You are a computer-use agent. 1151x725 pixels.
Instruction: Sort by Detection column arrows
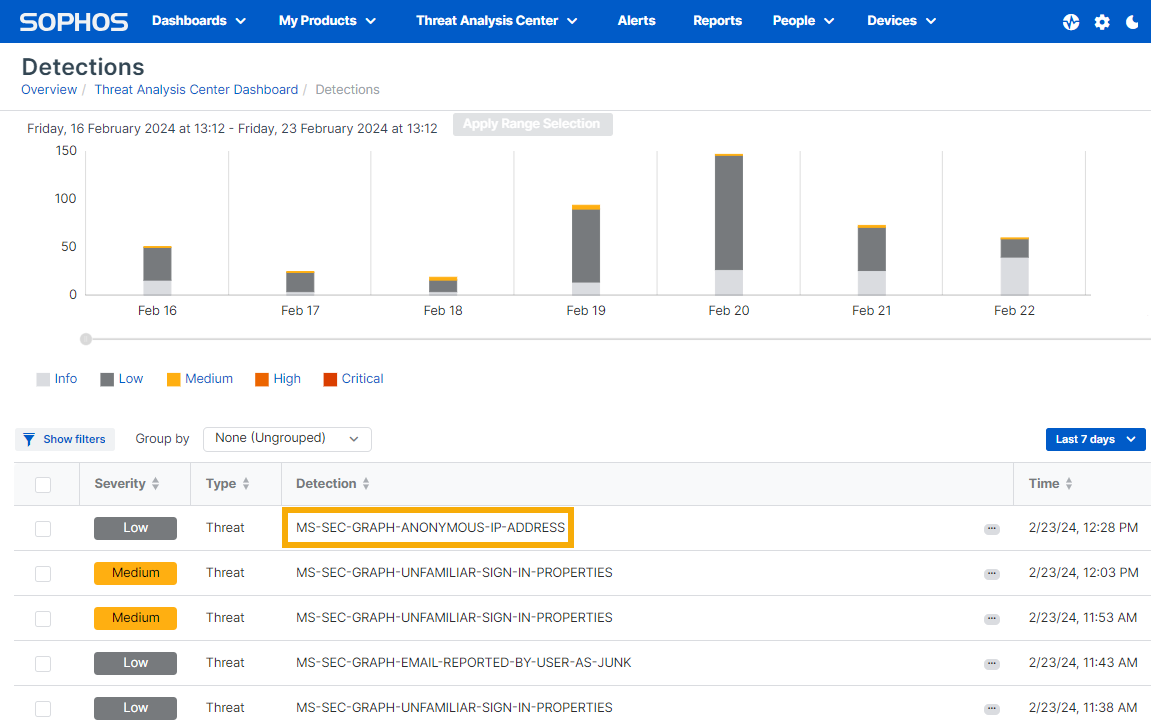(366, 484)
